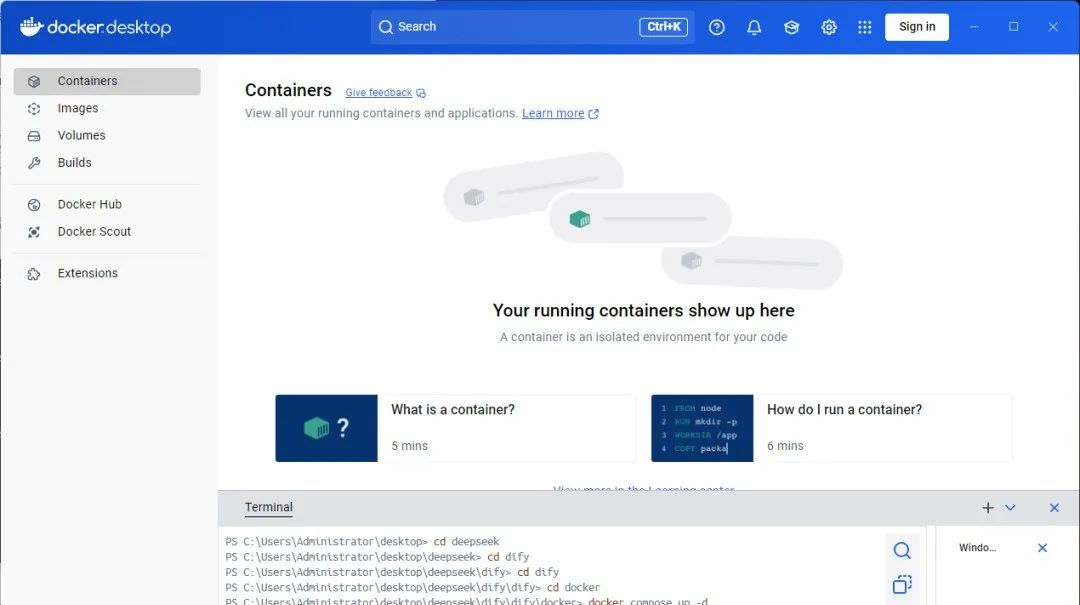Click the Search input field
The height and width of the screenshot is (605, 1080).
click(532, 27)
